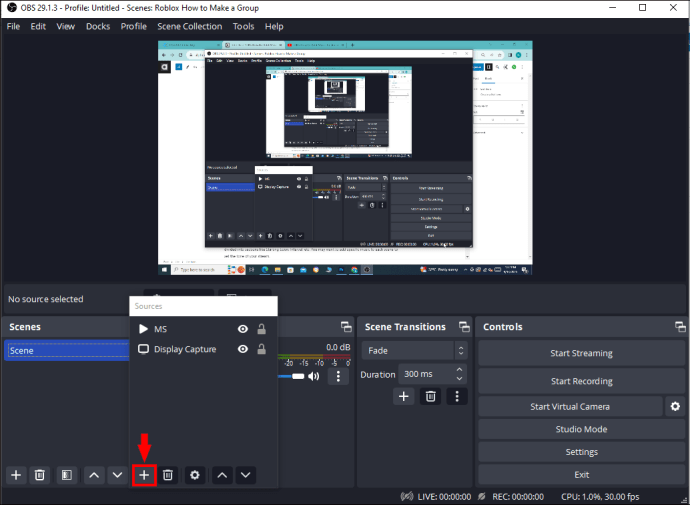This screenshot has height=505, width=690.
Task: Select Scene in the Scenes list
Action: tap(67, 351)
